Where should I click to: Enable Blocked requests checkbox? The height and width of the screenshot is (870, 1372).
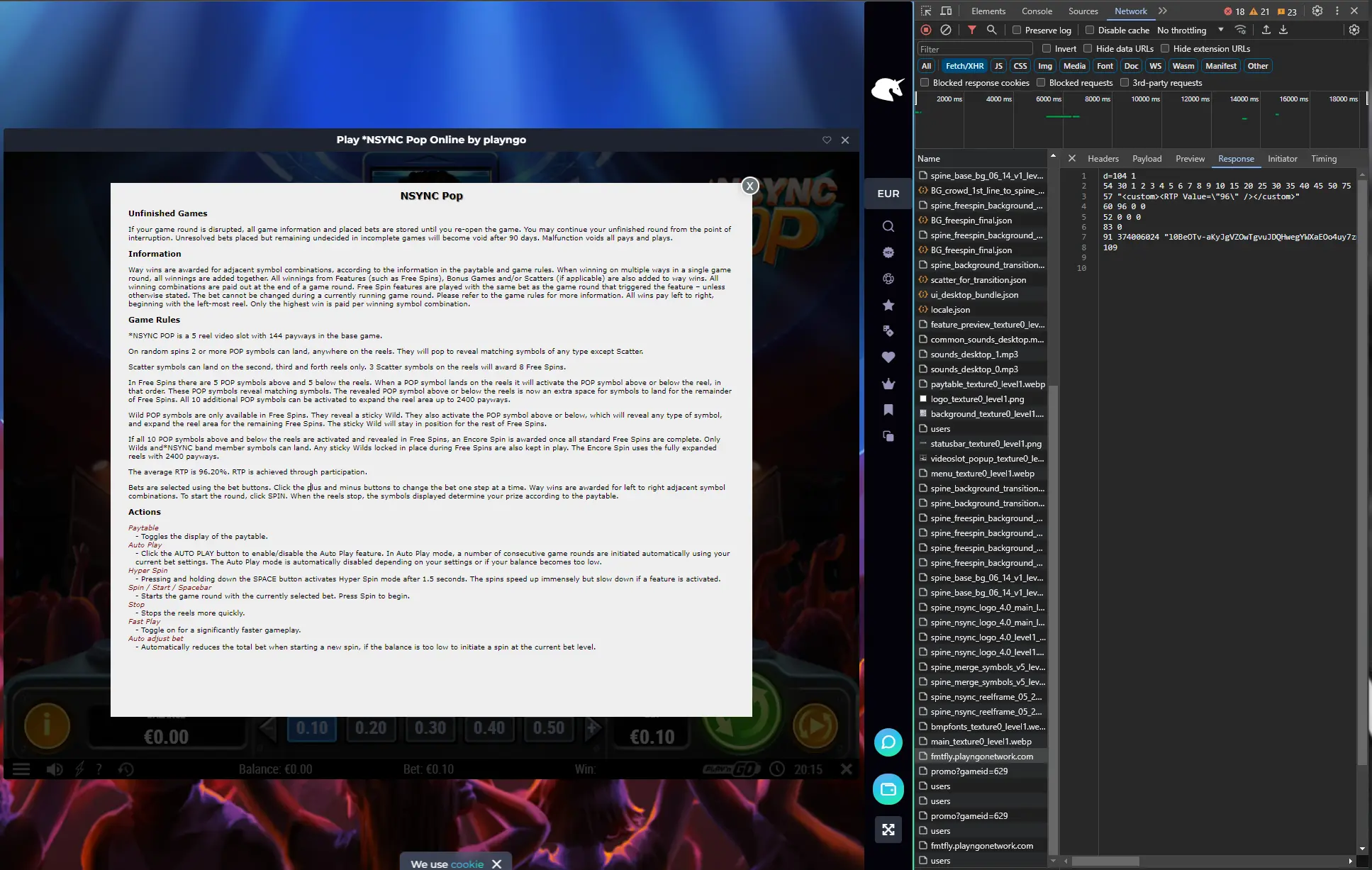click(x=1041, y=82)
